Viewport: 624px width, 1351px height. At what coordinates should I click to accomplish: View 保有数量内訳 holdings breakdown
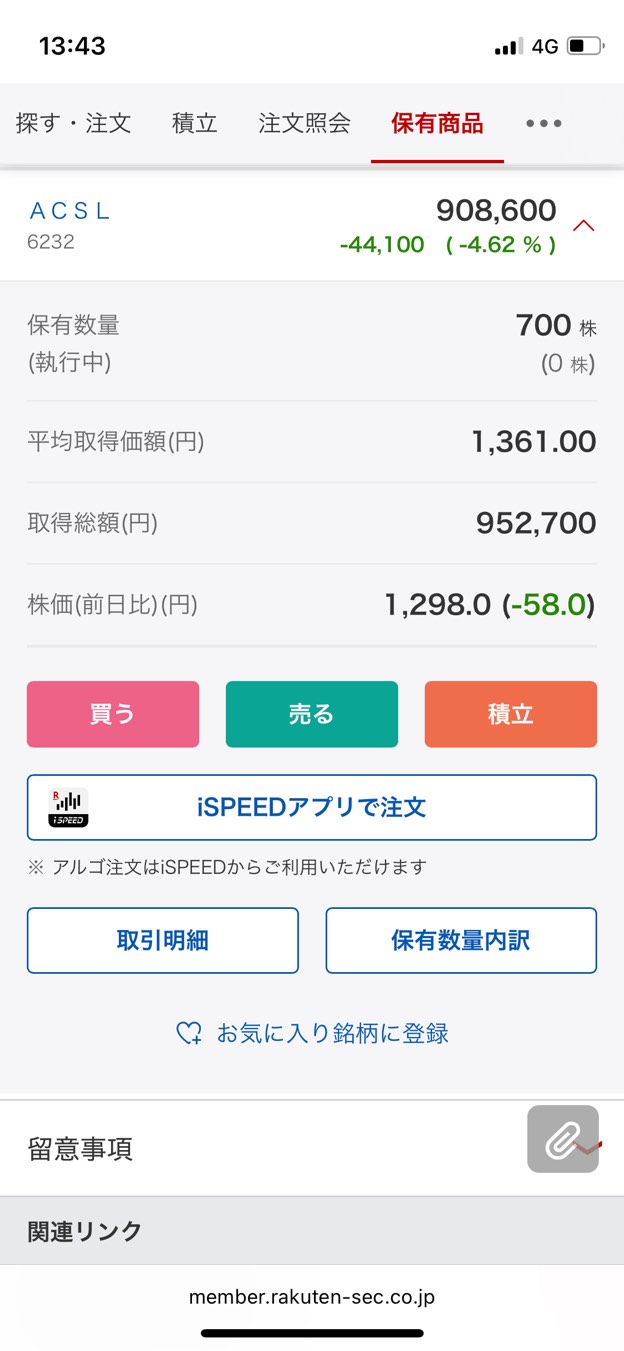(x=461, y=940)
